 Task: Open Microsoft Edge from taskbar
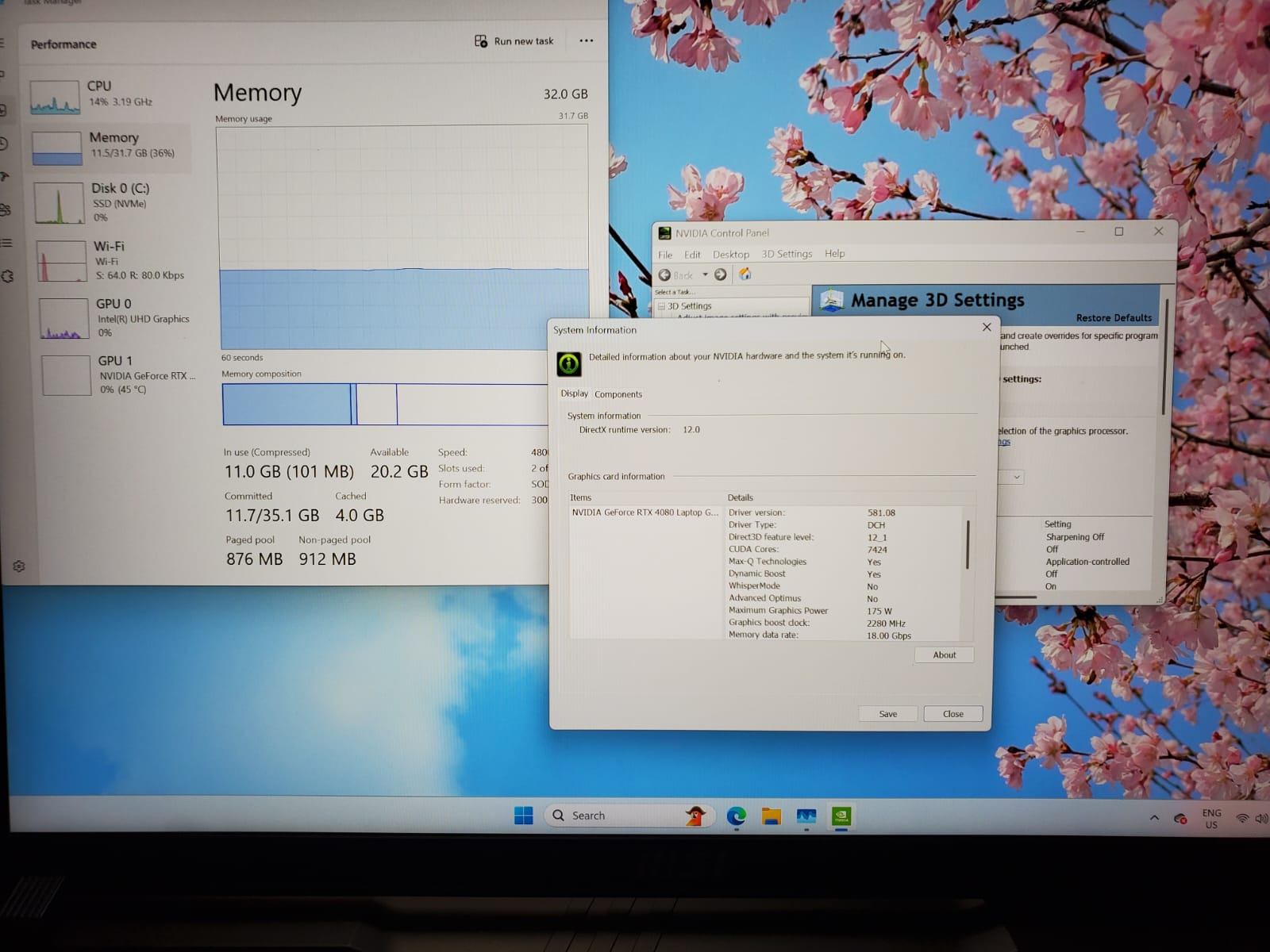point(737,816)
